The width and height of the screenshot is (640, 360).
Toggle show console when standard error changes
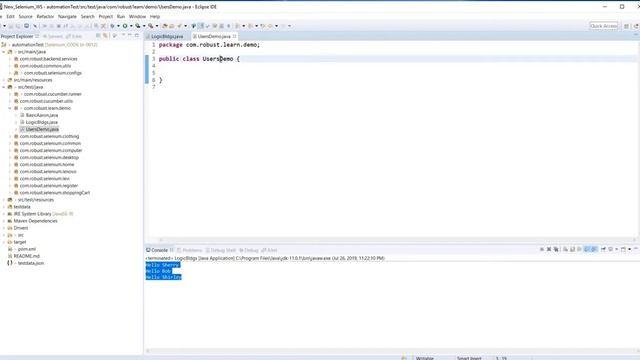(594, 249)
